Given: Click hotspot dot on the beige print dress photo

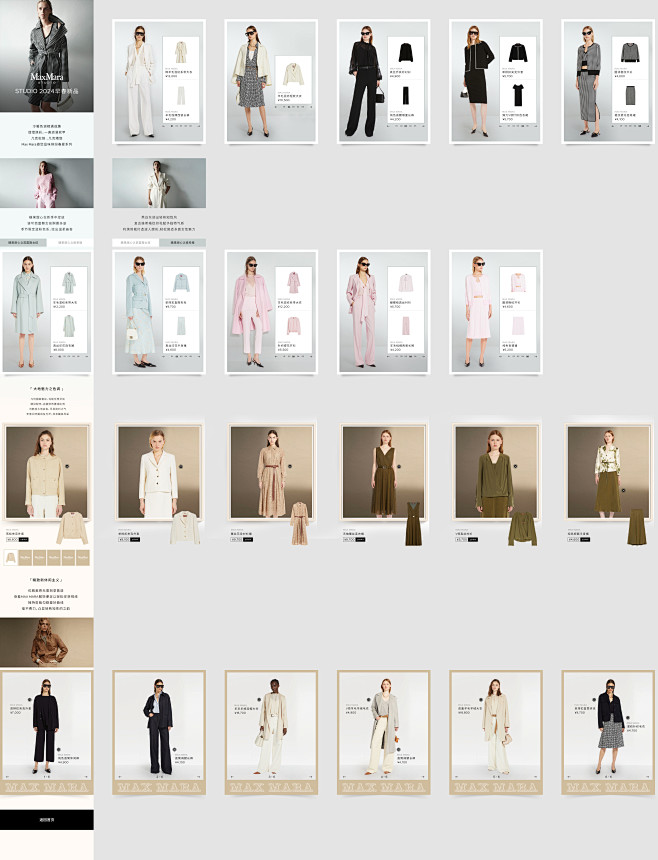Looking at the screenshot, I should [x=290, y=466].
